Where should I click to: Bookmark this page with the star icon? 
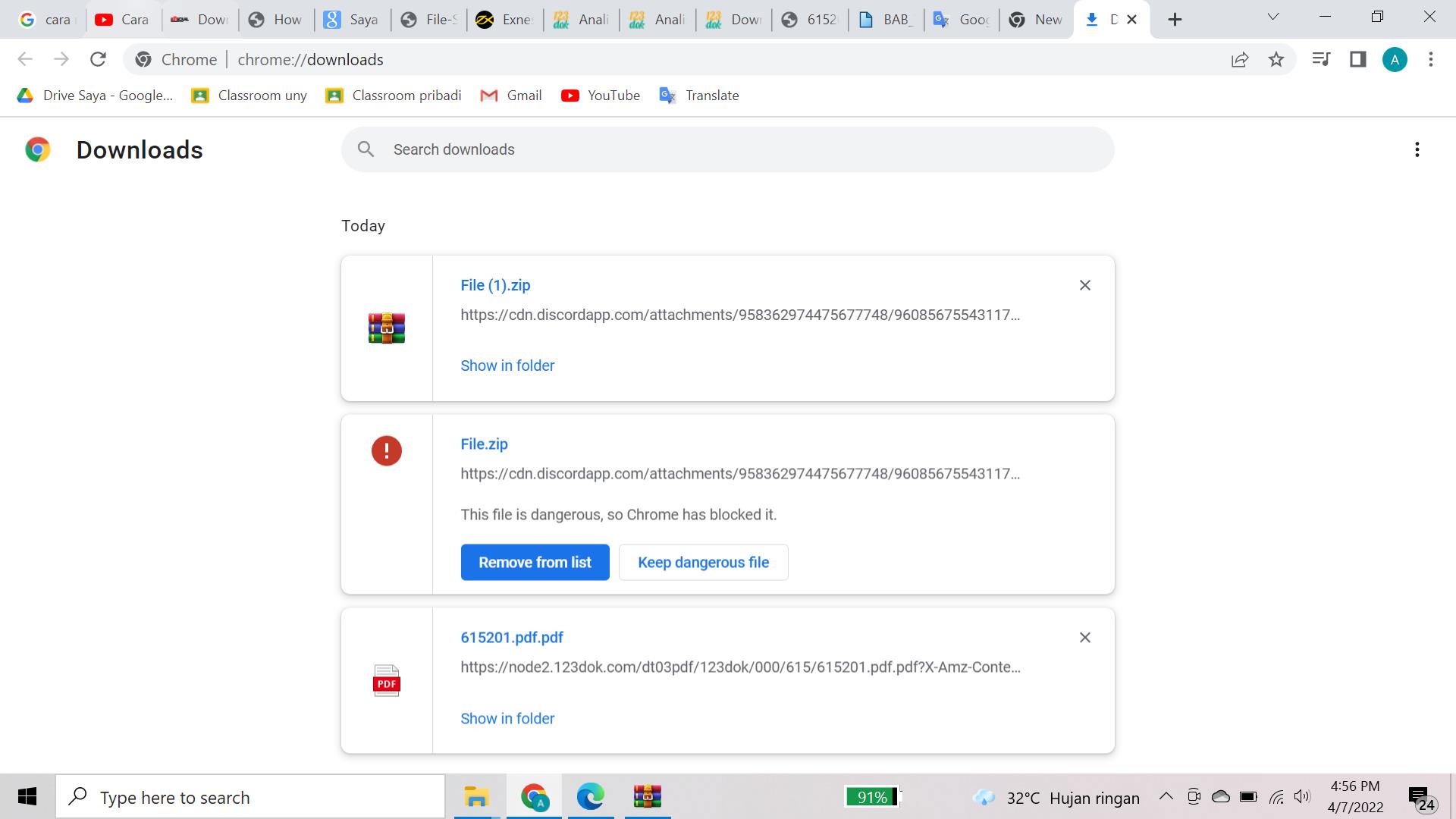point(1276,59)
